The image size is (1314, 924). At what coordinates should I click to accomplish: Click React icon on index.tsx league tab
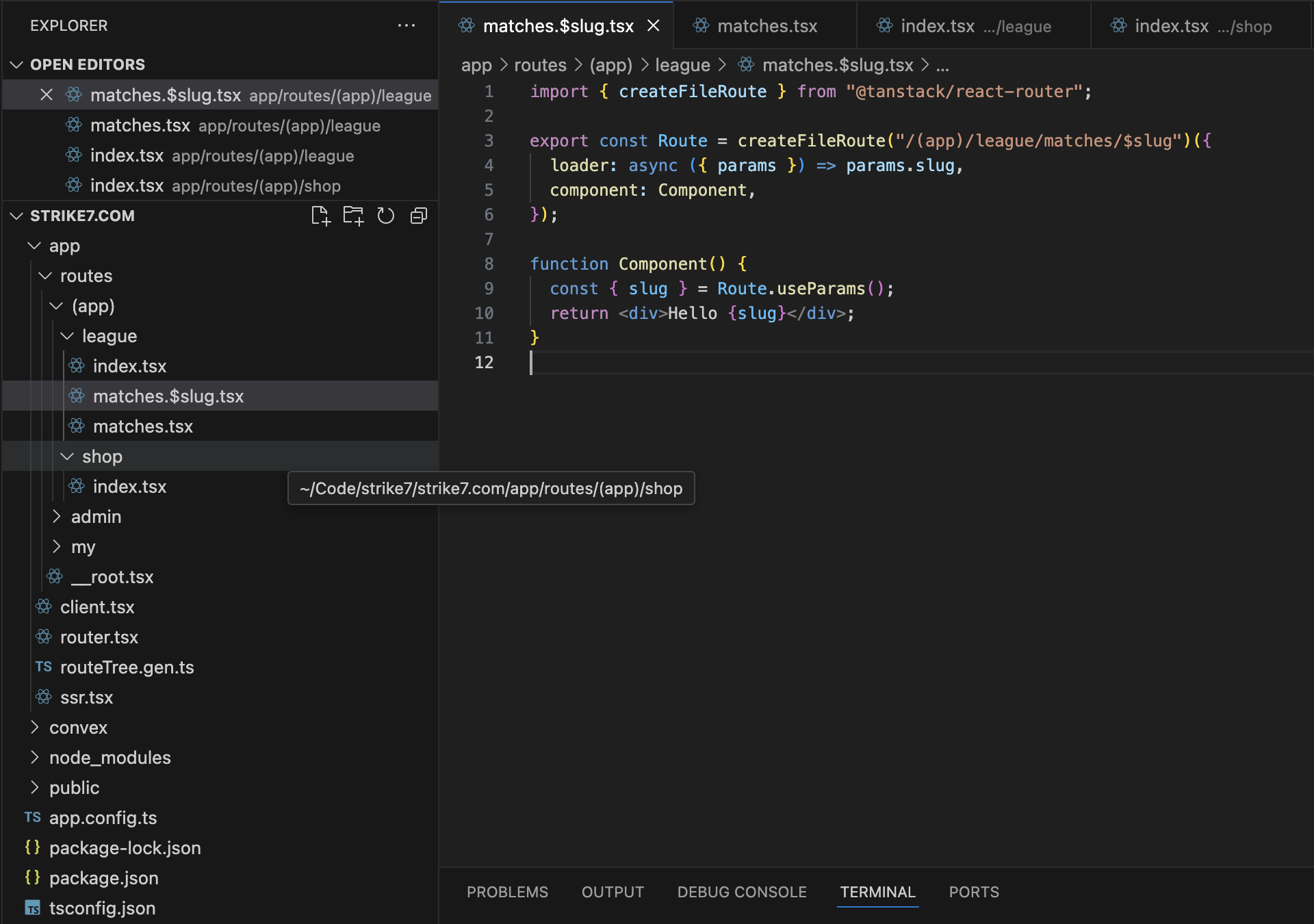click(x=884, y=26)
